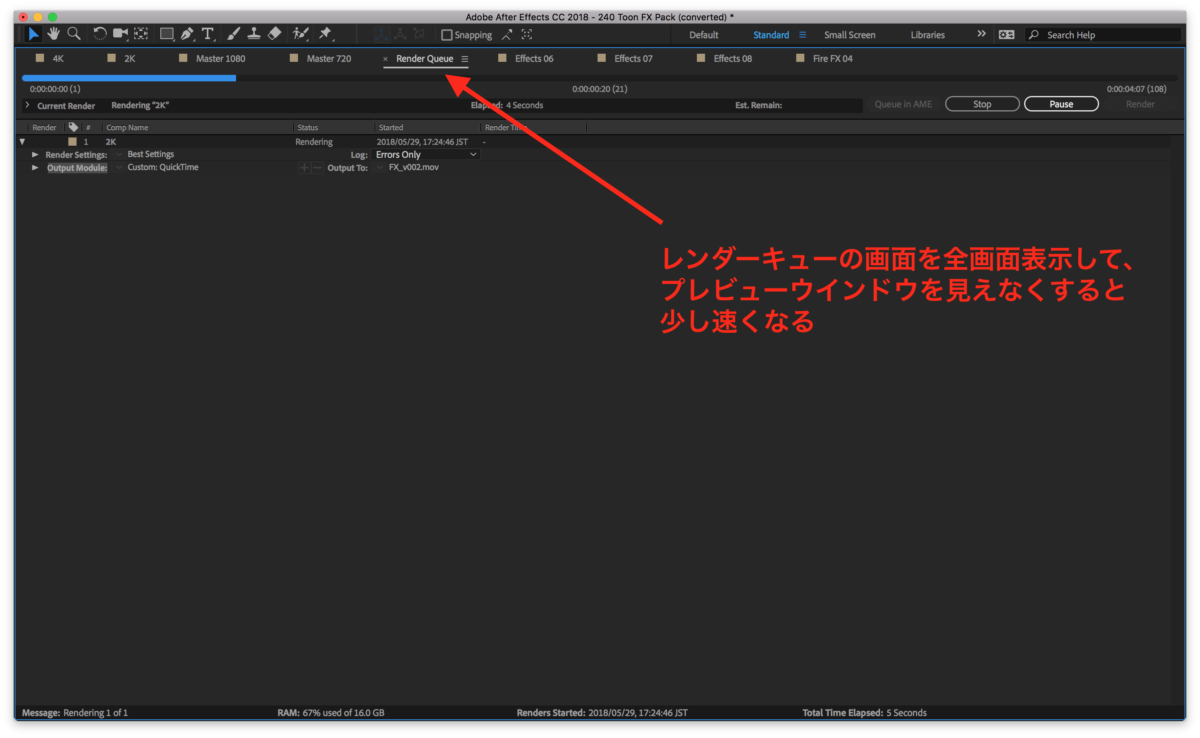Image resolution: width=1200 pixels, height=738 pixels.
Task: Expand the Output Module triangle
Action: pos(36,168)
